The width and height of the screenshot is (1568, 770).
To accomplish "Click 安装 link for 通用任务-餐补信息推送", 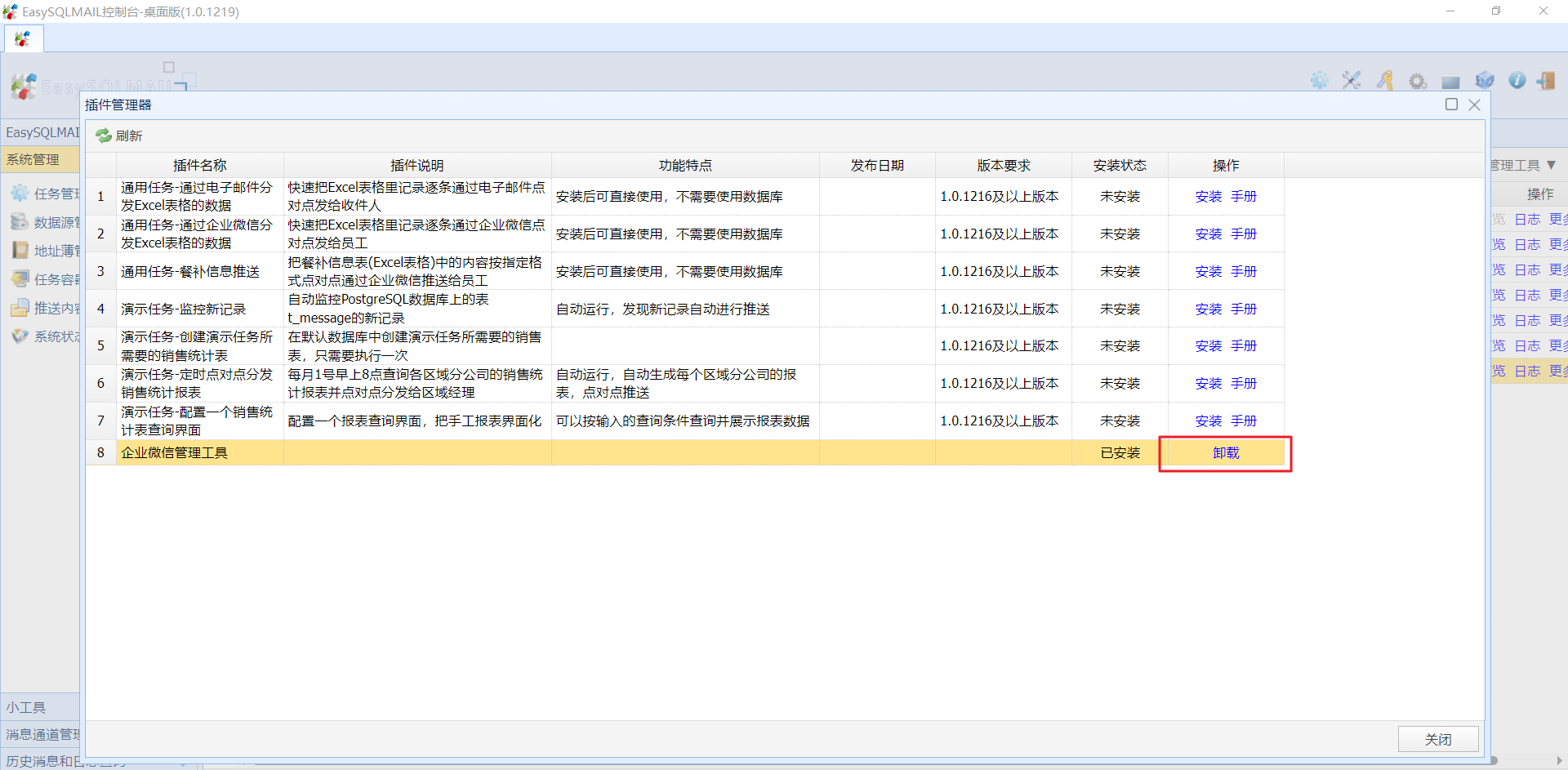I will coord(1208,272).
